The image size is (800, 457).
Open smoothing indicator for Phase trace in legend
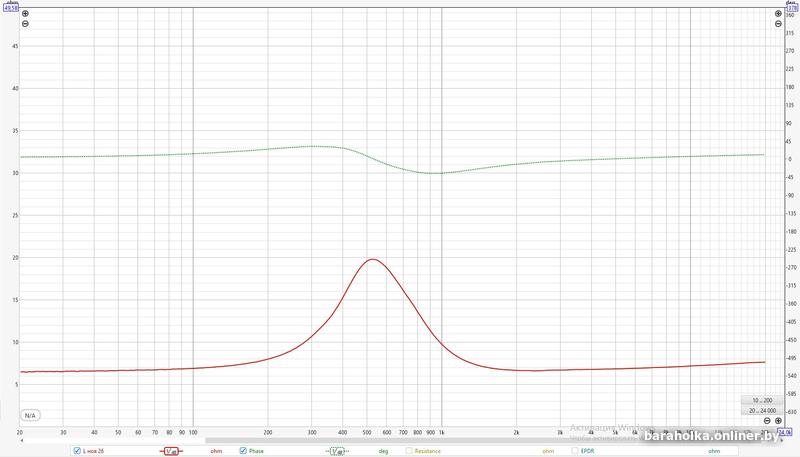click(337, 451)
